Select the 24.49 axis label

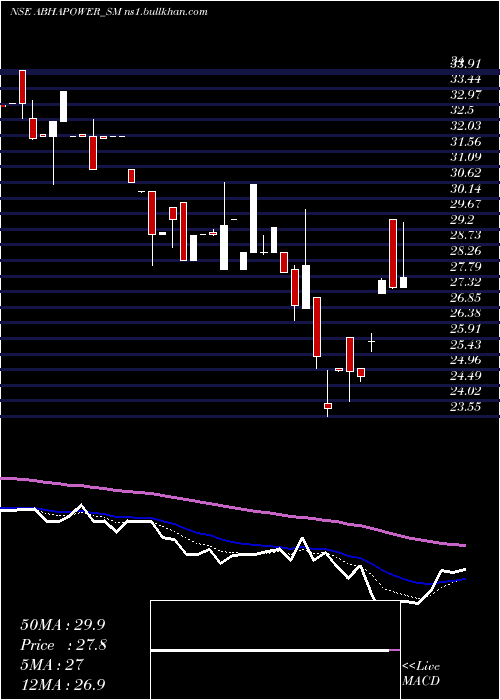tap(466, 375)
